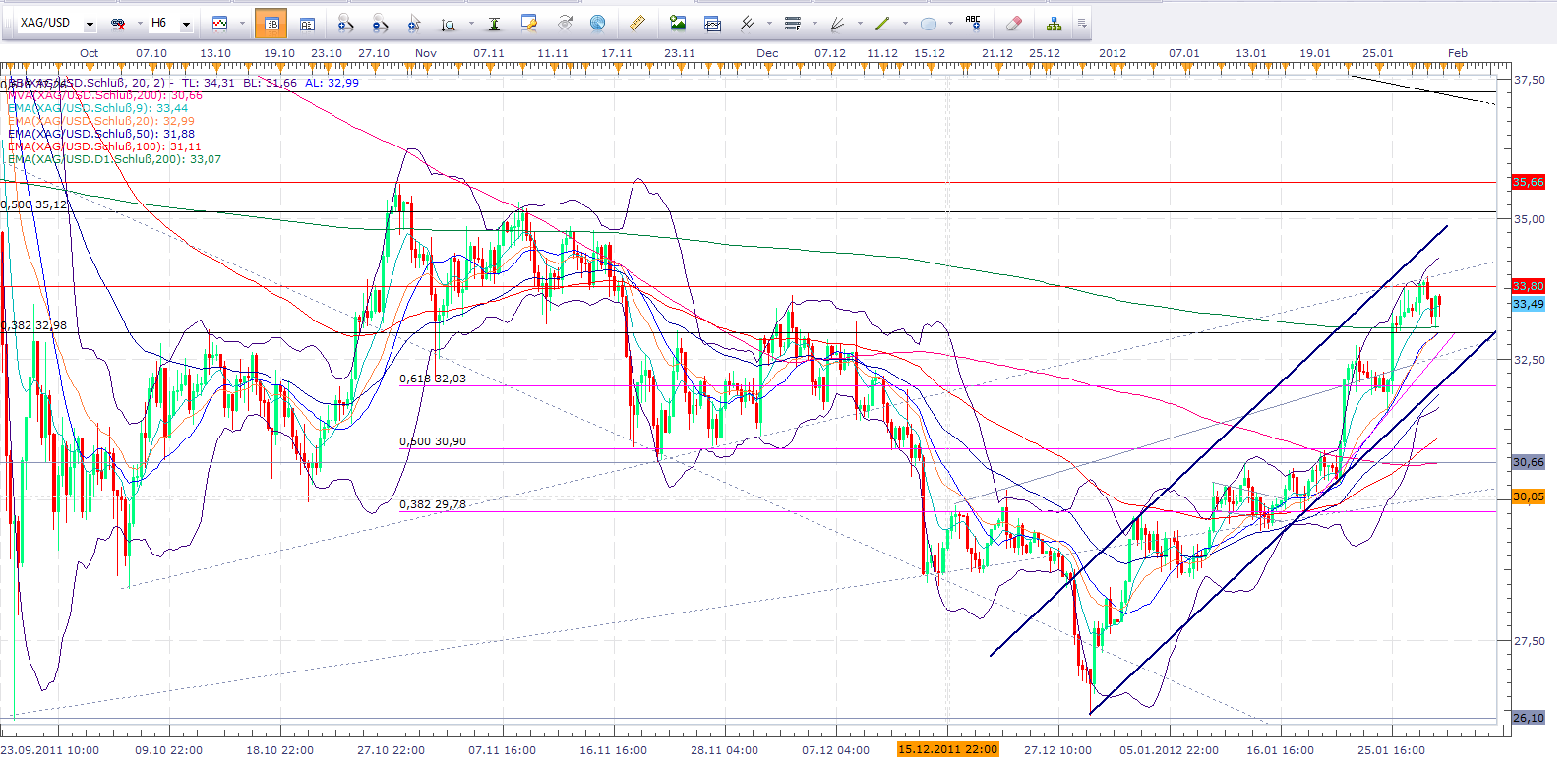Expand the pitchfork tool dropdown arrow
This screenshot has height=759, width=1568.
click(770, 23)
